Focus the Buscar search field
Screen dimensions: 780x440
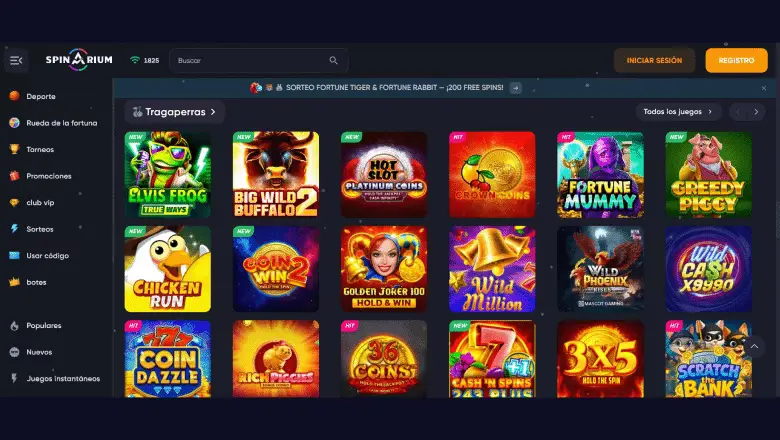click(x=258, y=60)
